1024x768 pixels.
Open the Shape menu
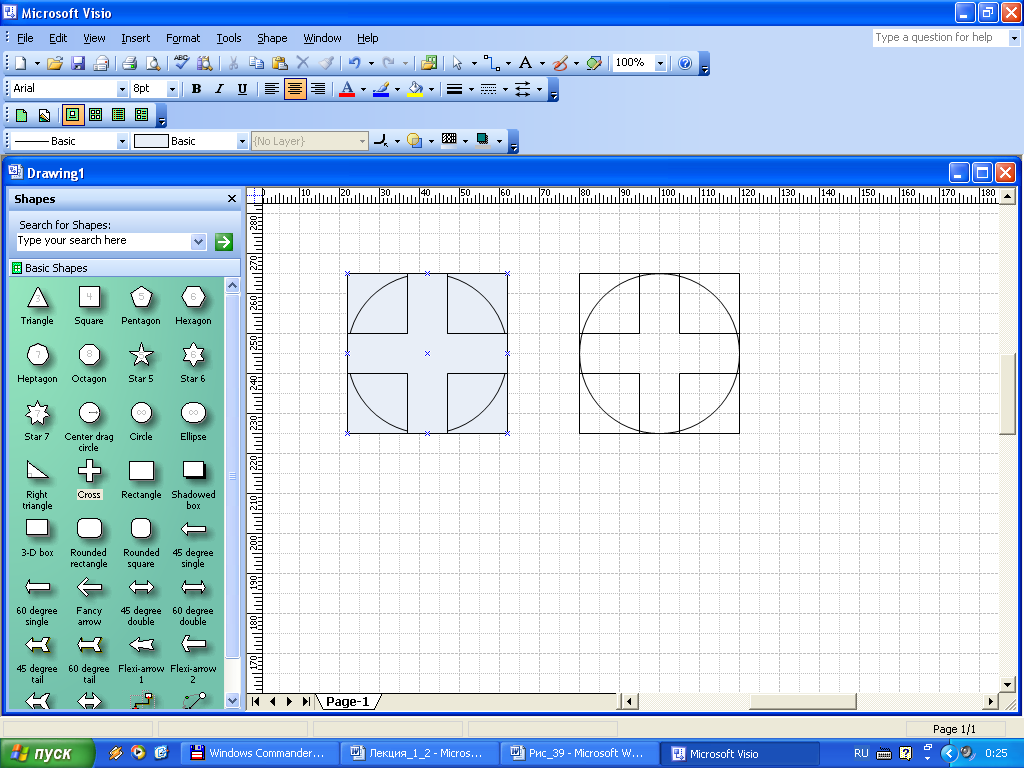(x=272, y=38)
